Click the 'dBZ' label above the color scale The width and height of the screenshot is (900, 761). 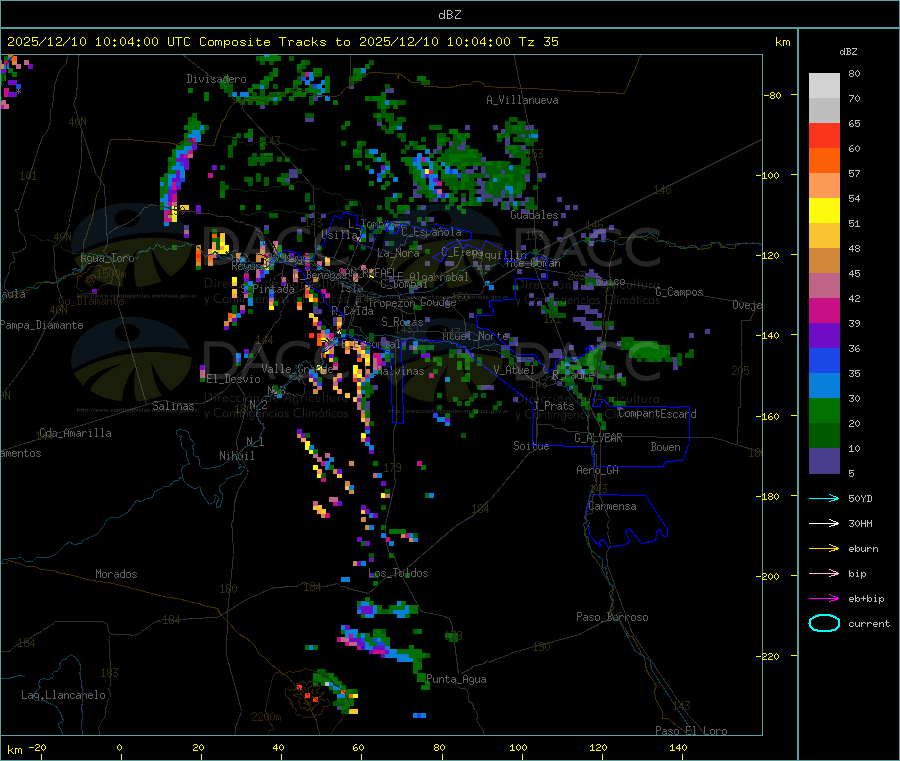coord(848,52)
